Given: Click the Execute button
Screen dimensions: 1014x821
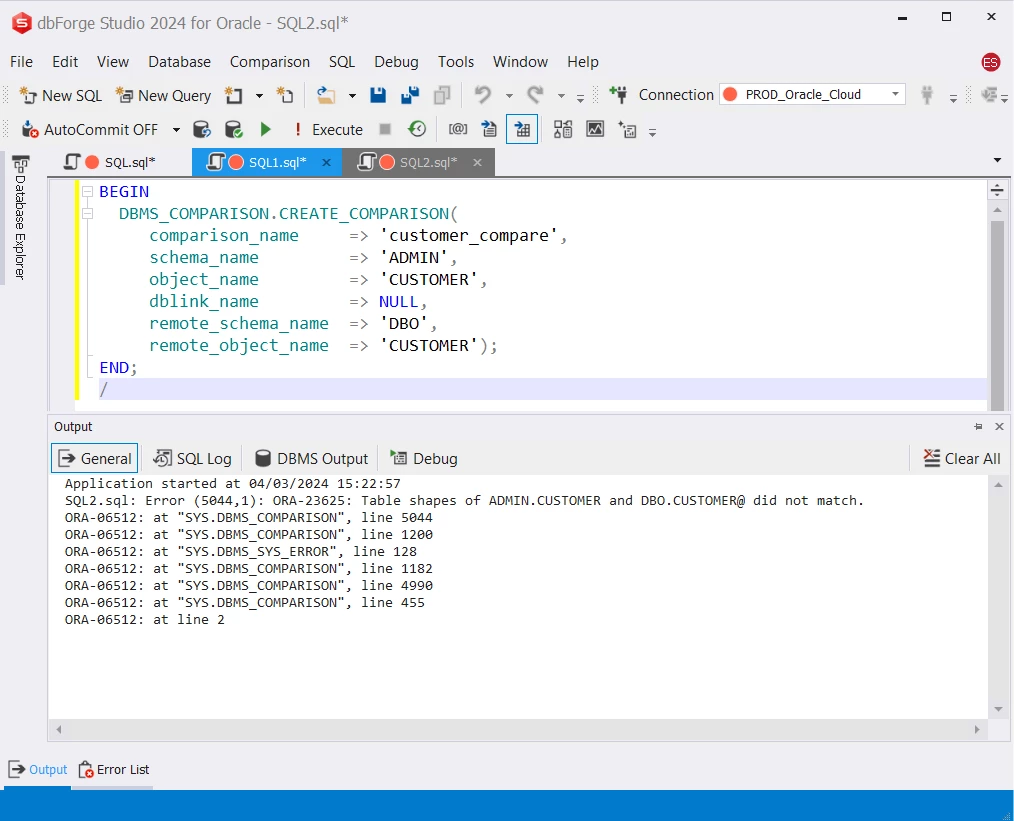Looking at the screenshot, I should pos(329,130).
